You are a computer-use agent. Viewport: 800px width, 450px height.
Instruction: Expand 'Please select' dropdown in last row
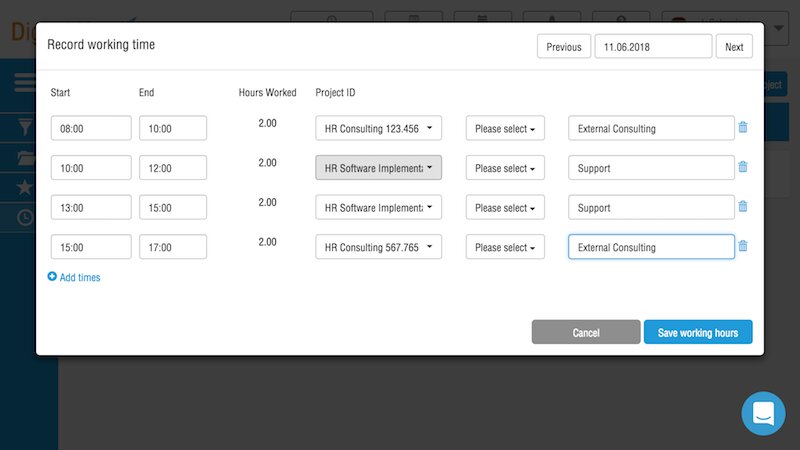point(505,247)
